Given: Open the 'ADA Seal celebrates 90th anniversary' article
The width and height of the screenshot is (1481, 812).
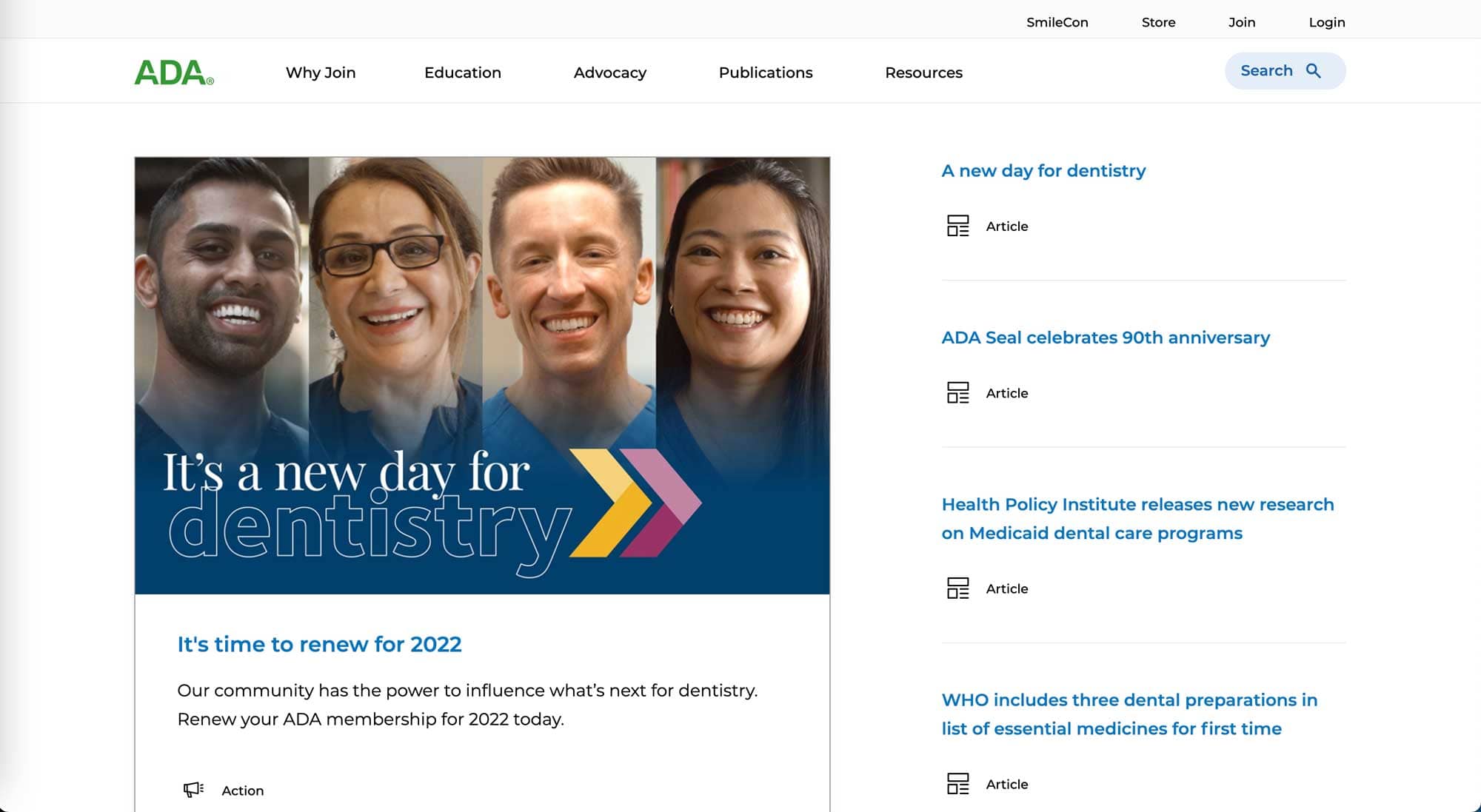Looking at the screenshot, I should [x=1106, y=338].
